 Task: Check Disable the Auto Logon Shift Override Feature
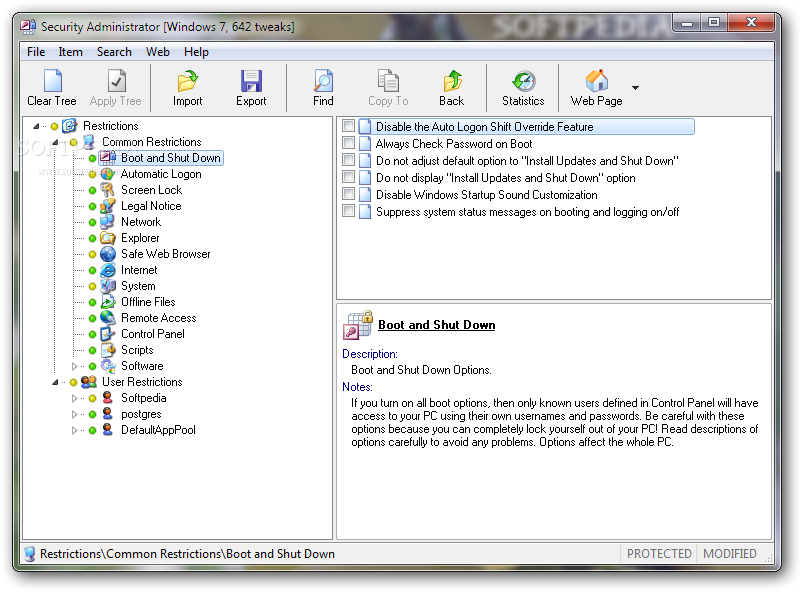point(348,125)
